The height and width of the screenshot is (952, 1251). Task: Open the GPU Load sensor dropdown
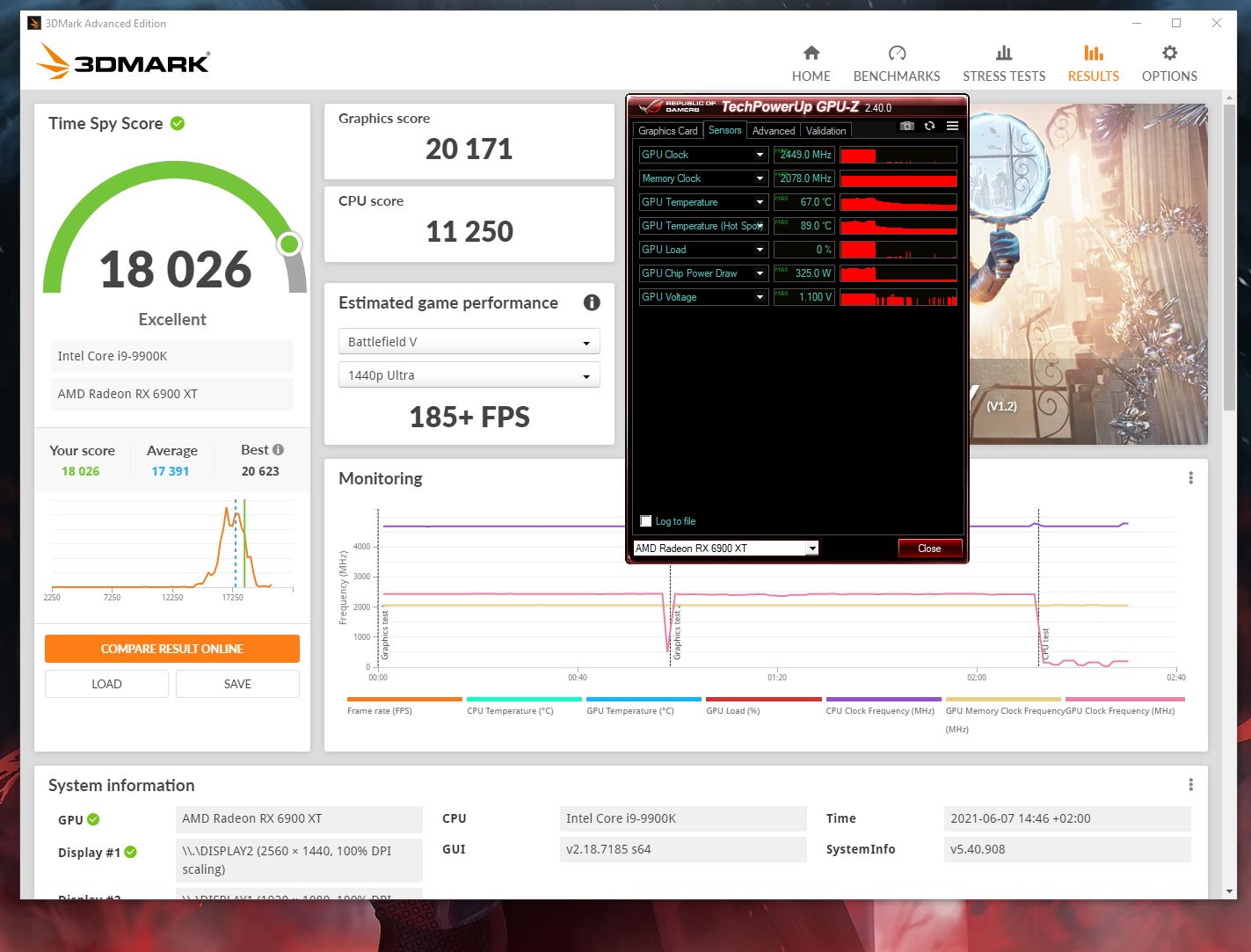(x=760, y=250)
